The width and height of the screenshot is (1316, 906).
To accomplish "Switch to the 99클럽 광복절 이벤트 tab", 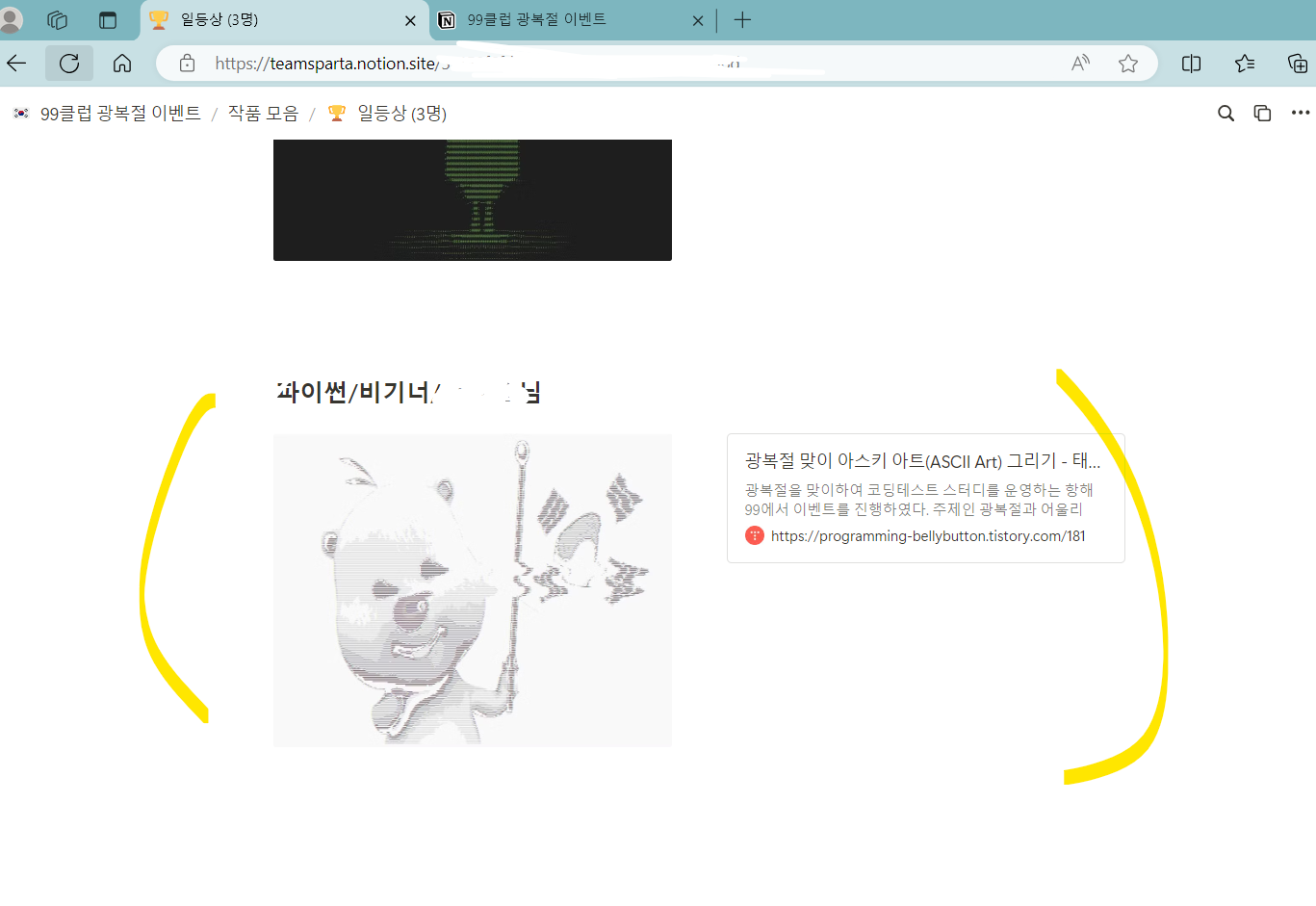I will (x=572, y=20).
